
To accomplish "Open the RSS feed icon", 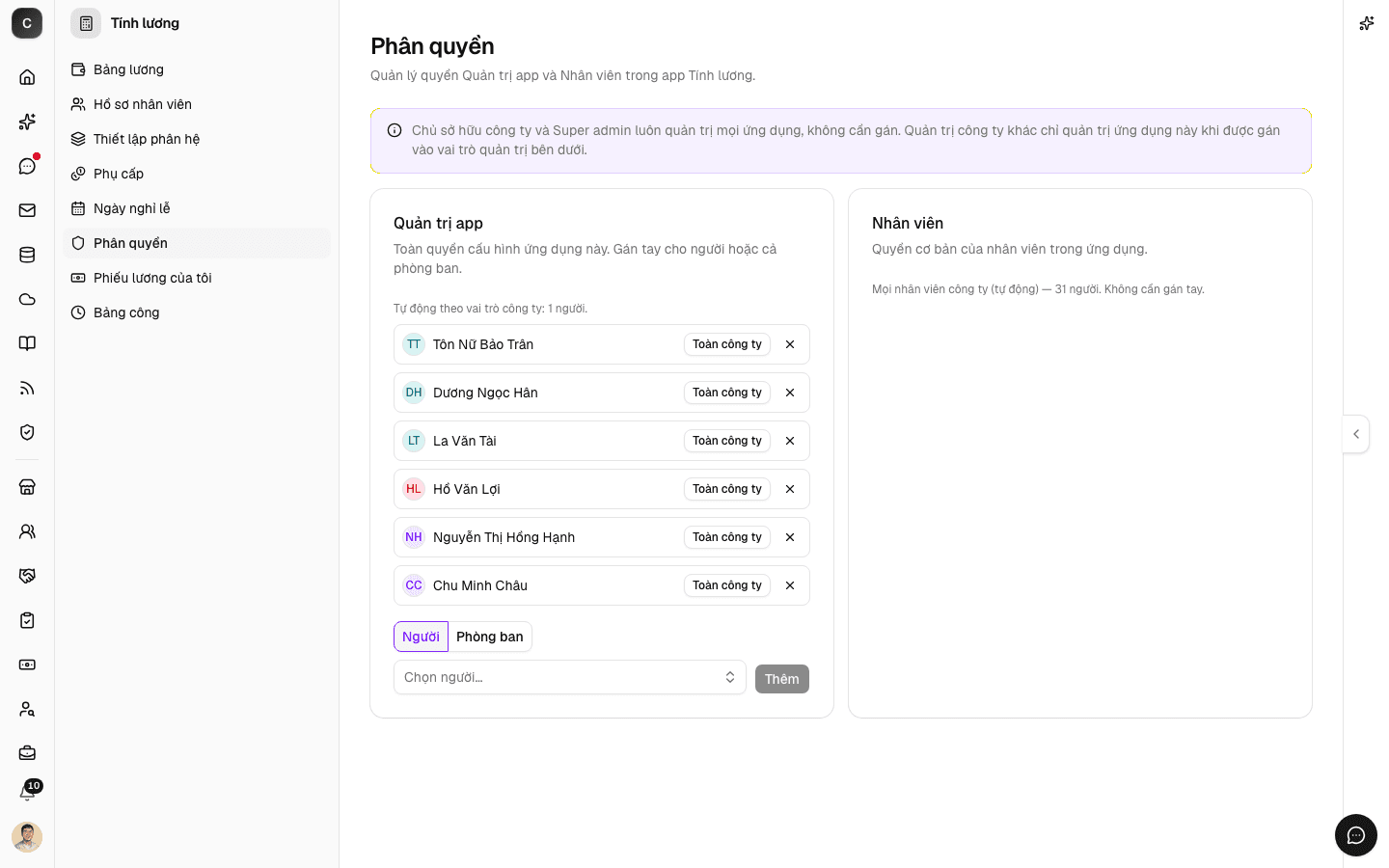I will [x=27, y=388].
